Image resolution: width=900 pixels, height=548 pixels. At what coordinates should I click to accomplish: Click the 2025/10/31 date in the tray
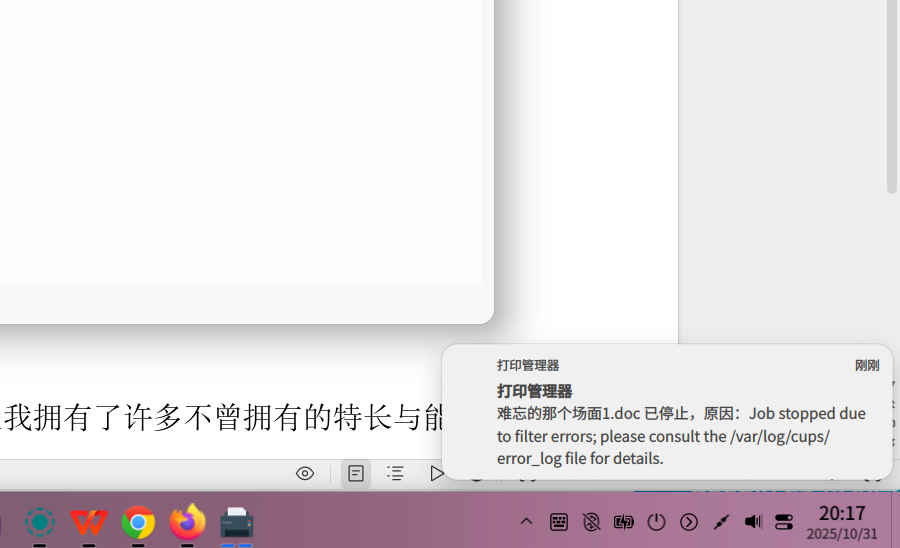tap(842, 534)
